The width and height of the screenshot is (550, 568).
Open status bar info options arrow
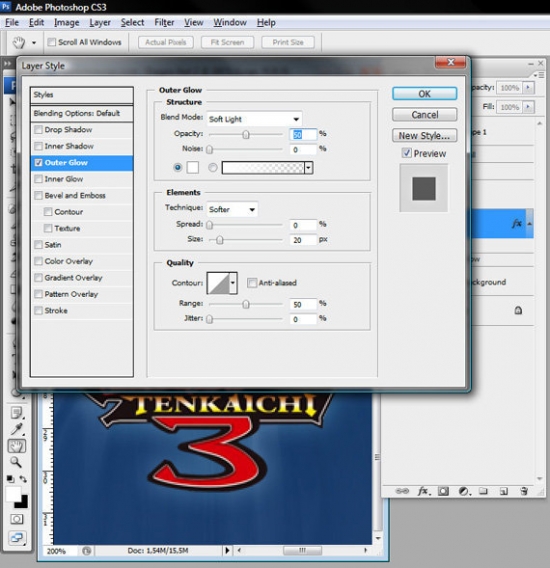click(x=227, y=550)
